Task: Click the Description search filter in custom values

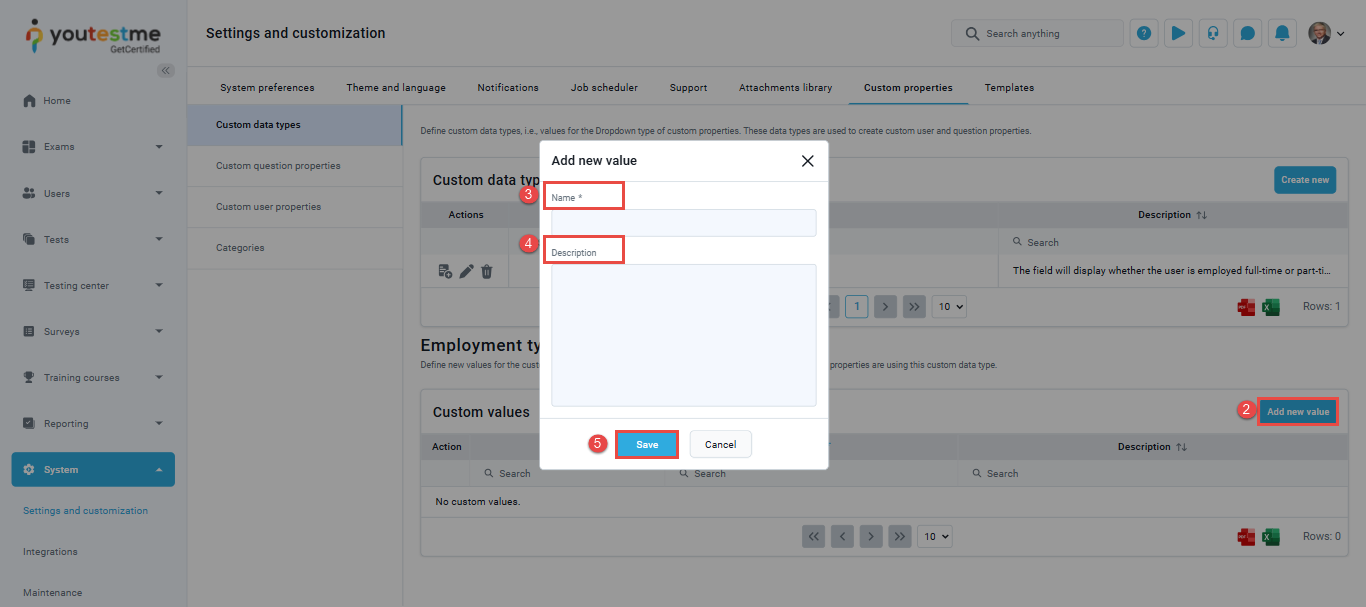Action: (1152, 474)
